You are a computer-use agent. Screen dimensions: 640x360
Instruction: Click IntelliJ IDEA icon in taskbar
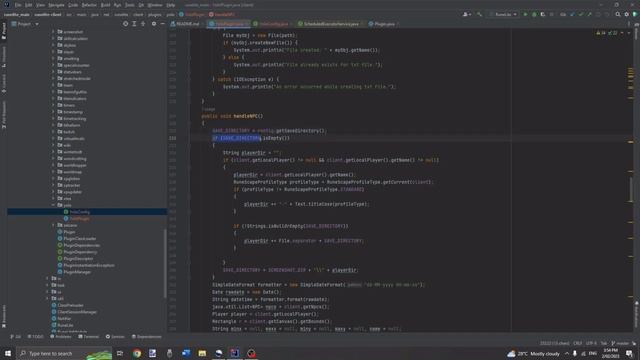235,353
